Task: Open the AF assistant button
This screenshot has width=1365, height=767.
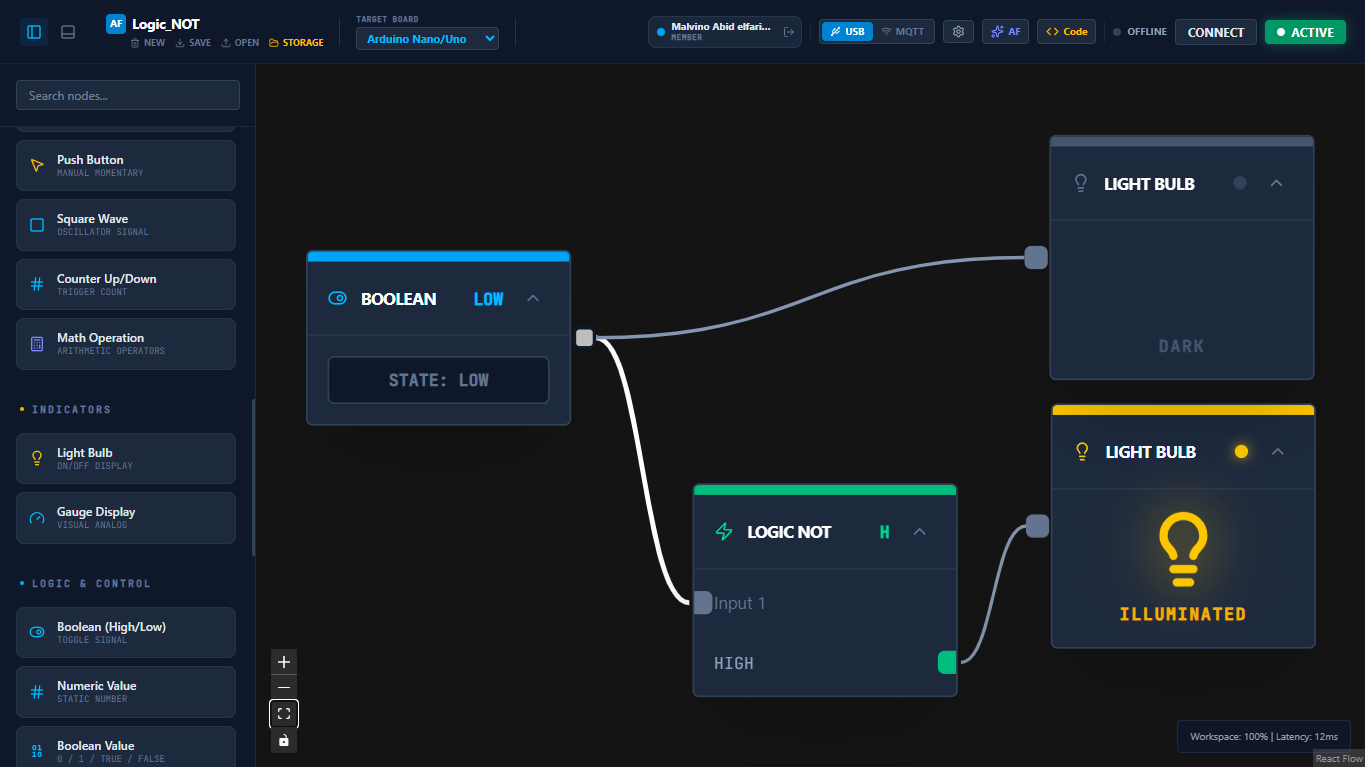Action: point(1006,32)
